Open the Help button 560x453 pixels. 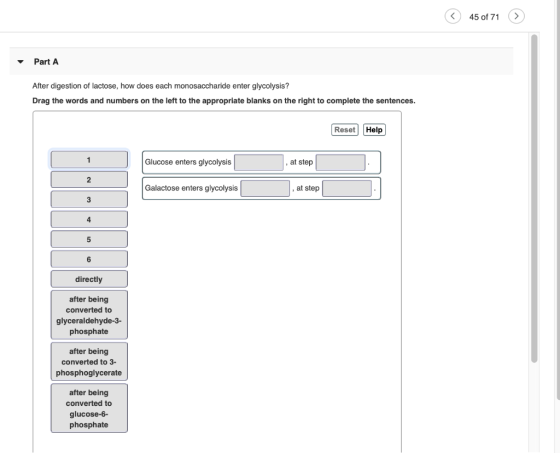coord(374,130)
